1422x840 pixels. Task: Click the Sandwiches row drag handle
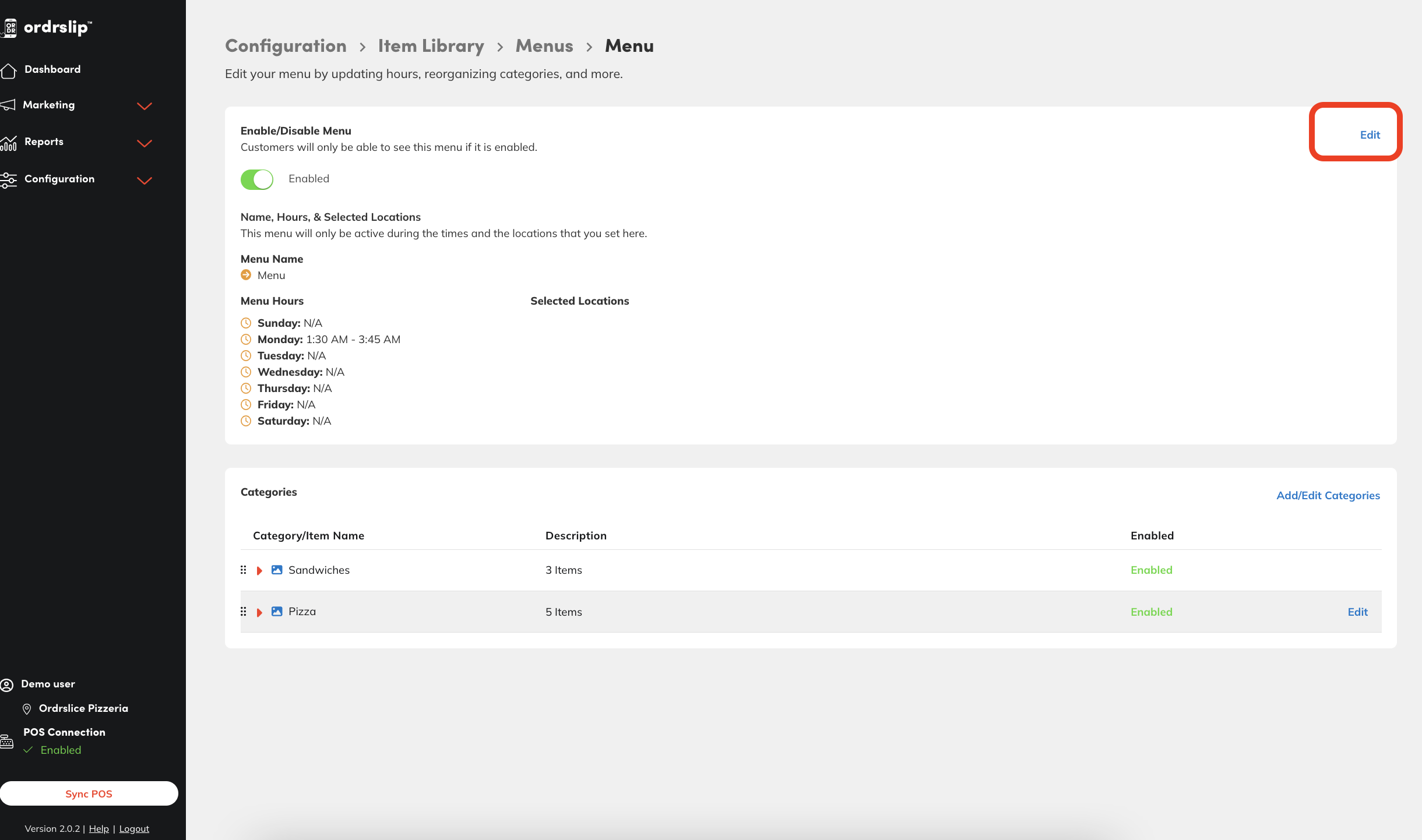point(244,570)
